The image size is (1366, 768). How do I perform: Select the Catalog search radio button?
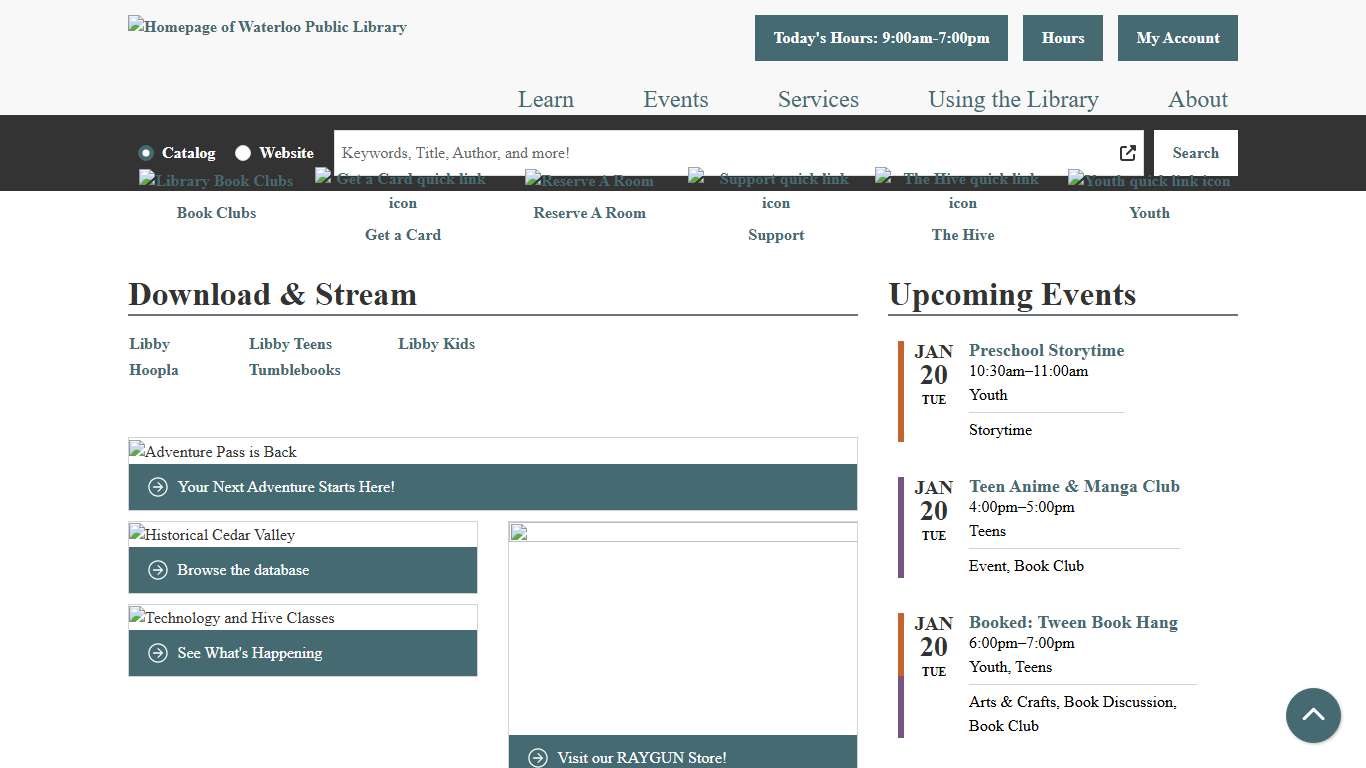coord(146,153)
